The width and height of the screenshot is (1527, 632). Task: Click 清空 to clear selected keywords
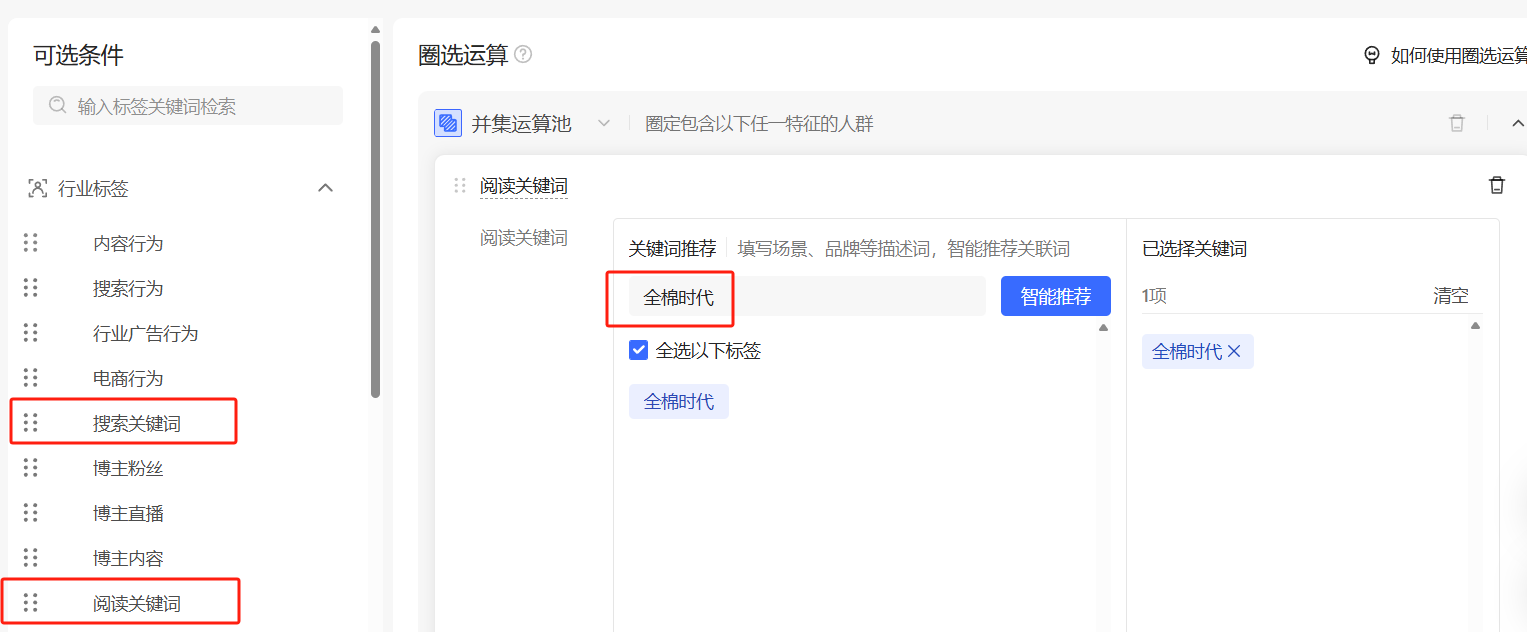click(1450, 295)
